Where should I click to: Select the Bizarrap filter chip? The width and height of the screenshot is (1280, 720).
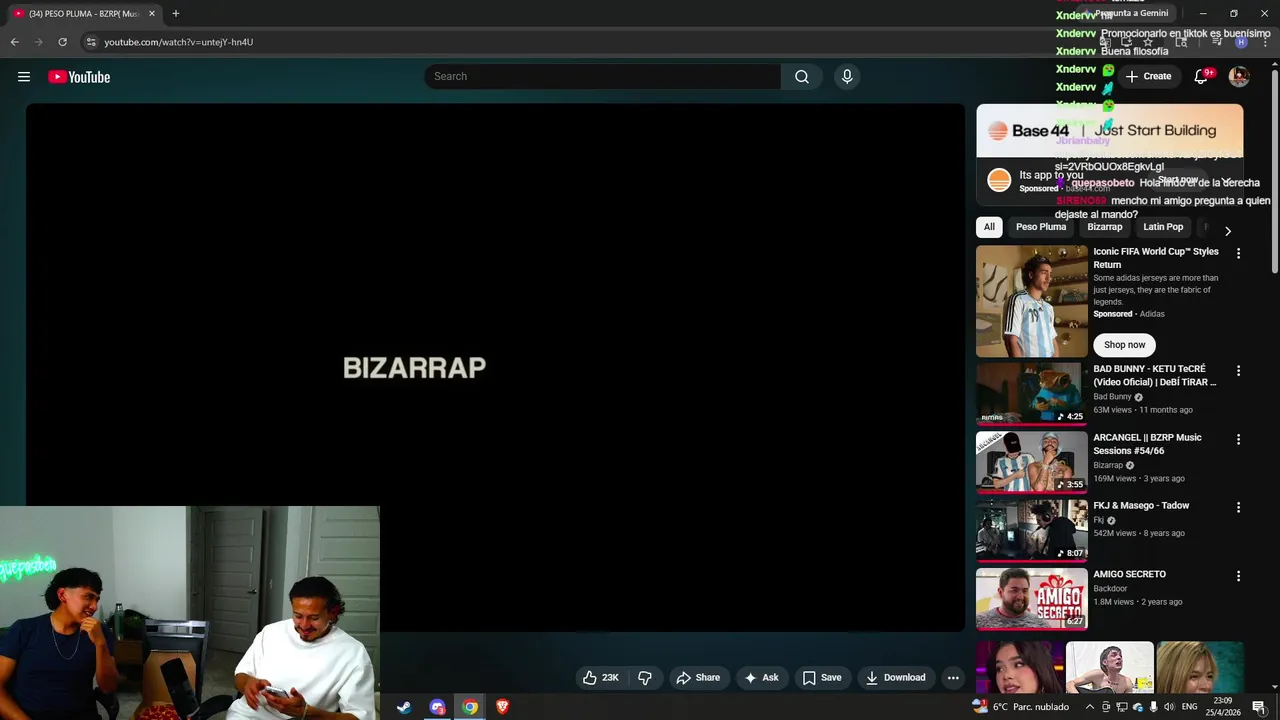[x=1105, y=227]
